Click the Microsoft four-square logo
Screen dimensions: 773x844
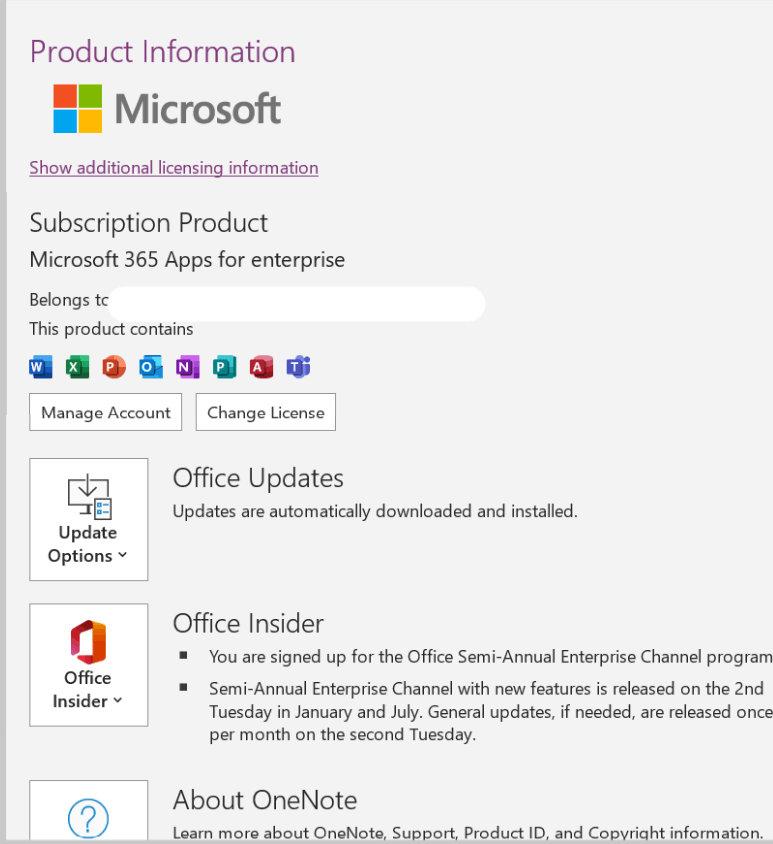tap(78, 108)
